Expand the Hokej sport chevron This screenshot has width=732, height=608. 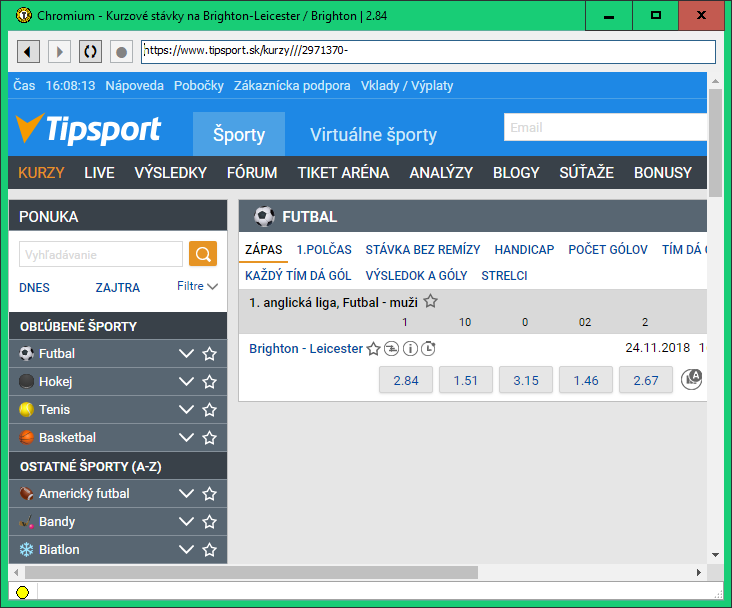tap(186, 382)
